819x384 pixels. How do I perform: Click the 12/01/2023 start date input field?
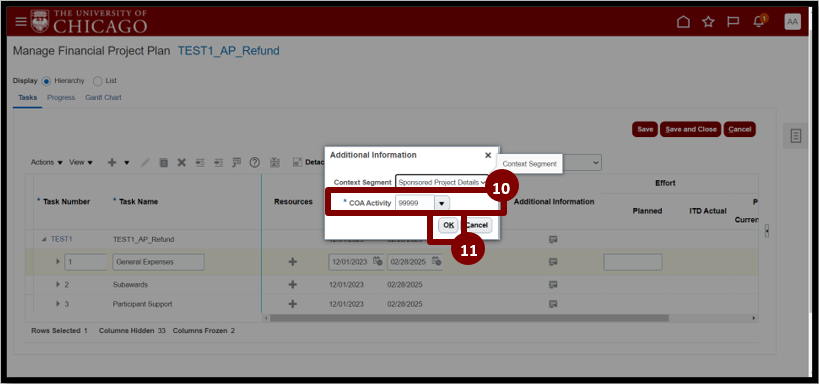(x=350, y=262)
